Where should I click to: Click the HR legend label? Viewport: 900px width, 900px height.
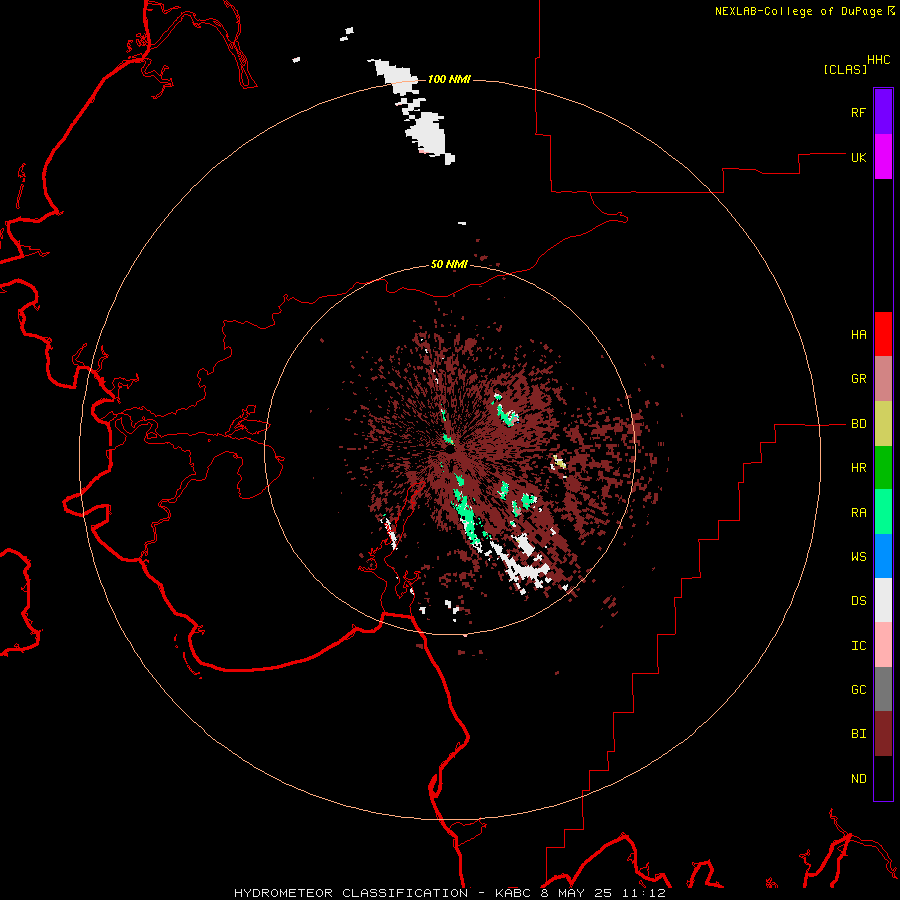point(858,468)
